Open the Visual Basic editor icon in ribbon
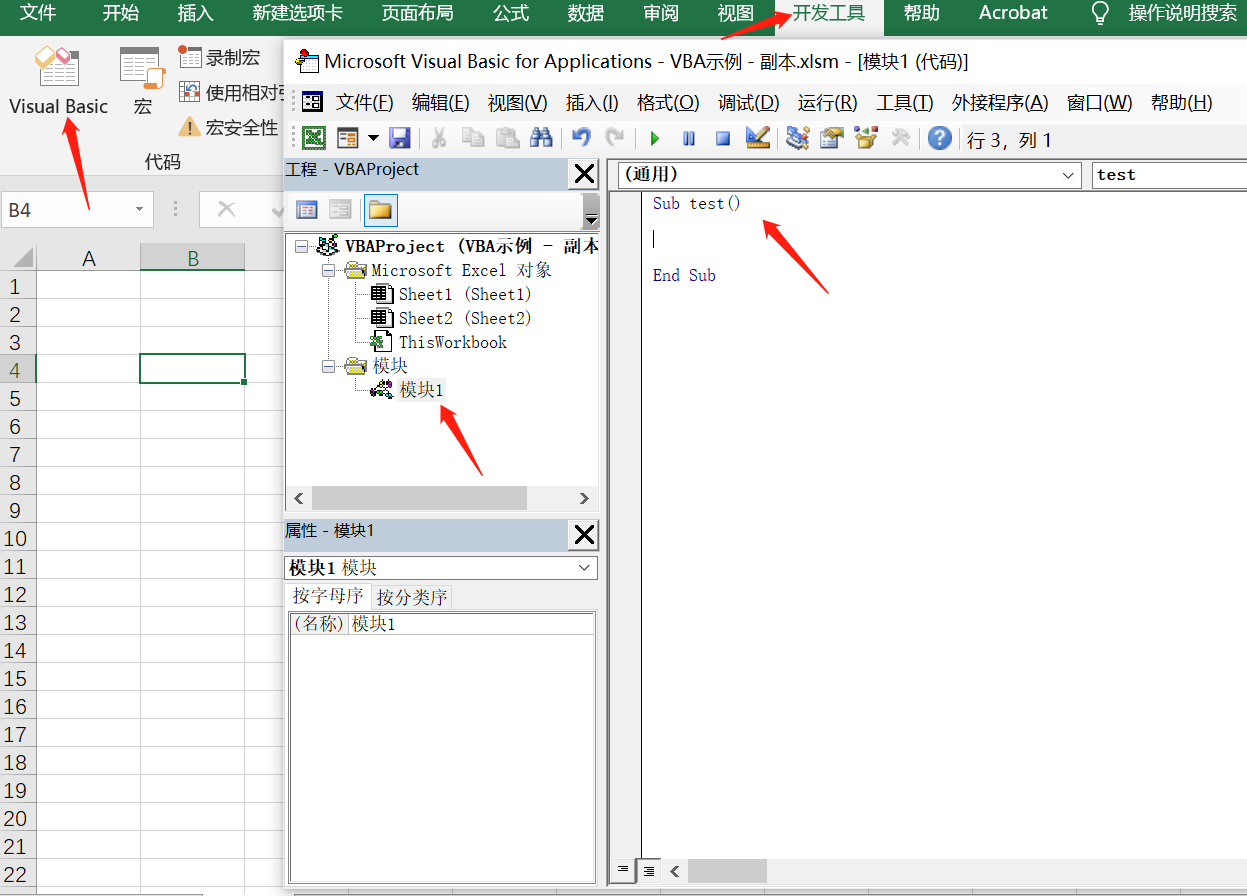 58,81
